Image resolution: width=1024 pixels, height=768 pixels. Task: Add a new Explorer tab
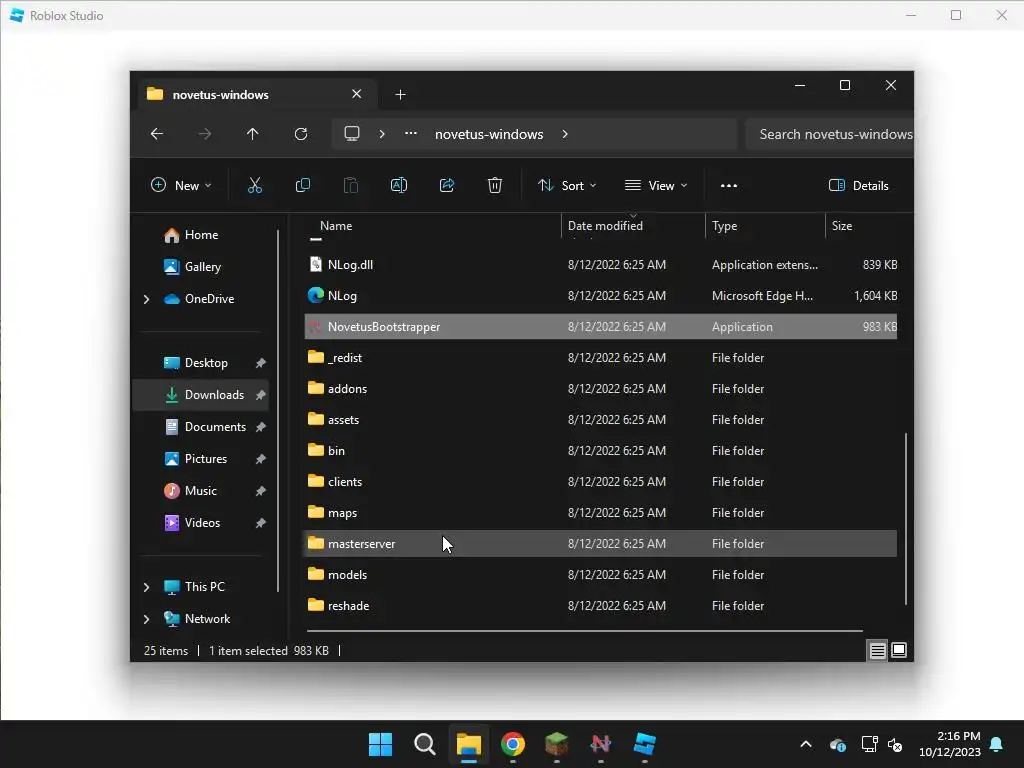[x=400, y=95]
